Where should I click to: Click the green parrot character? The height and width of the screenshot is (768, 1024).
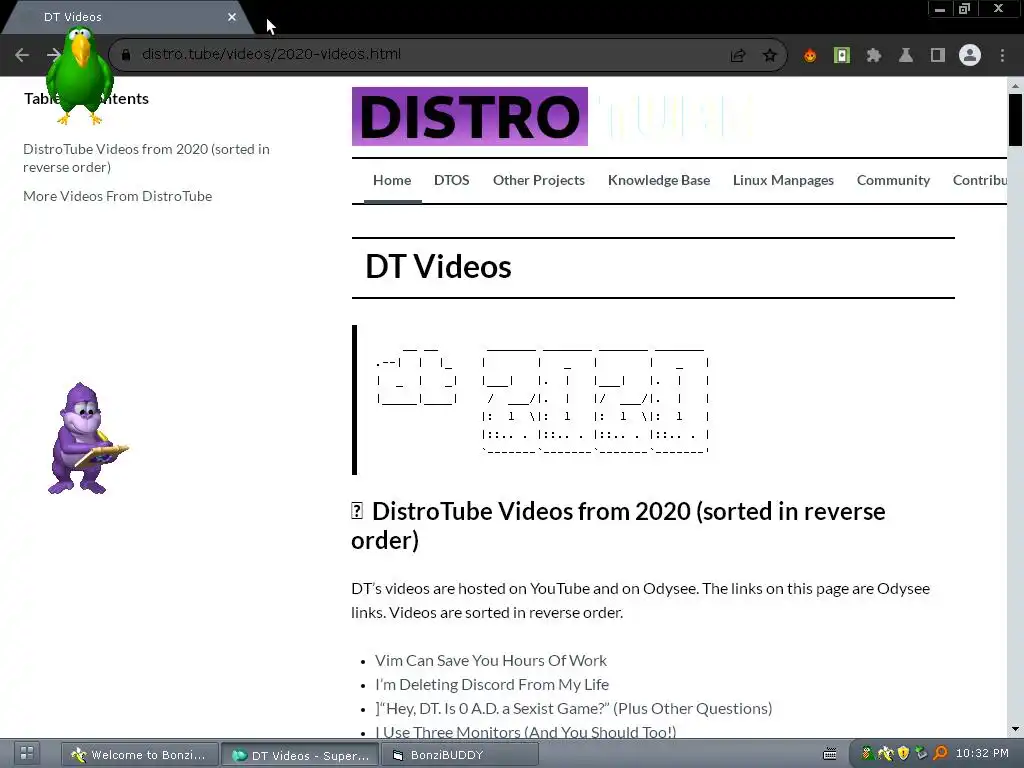point(80,75)
